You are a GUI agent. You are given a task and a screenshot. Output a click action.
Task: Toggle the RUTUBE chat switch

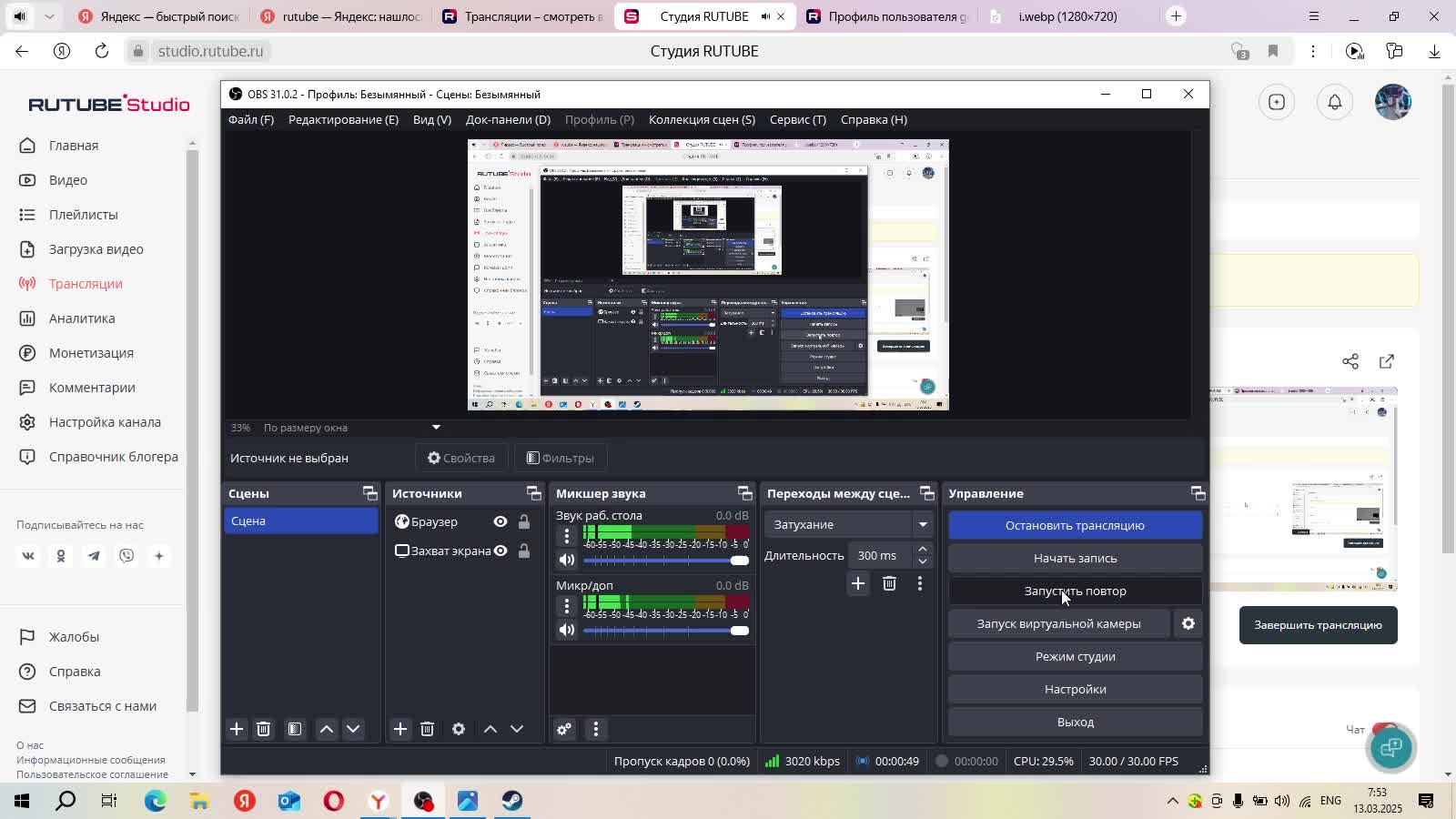(x=1385, y=729)
